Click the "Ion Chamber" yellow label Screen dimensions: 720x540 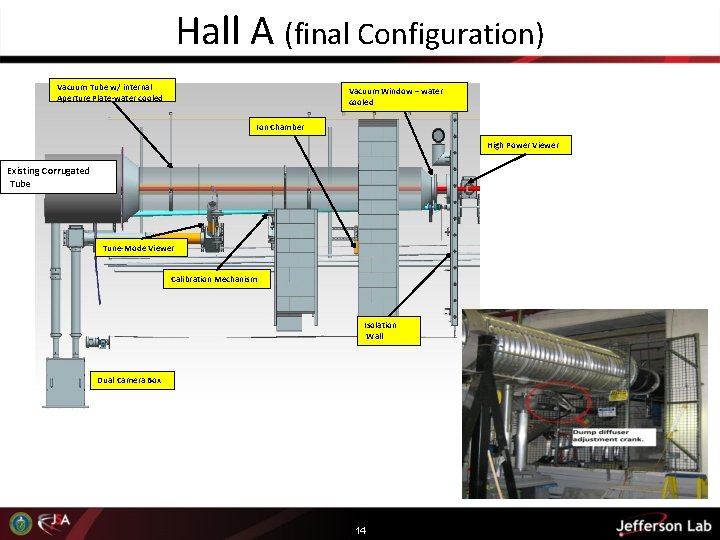coord(287,127)
